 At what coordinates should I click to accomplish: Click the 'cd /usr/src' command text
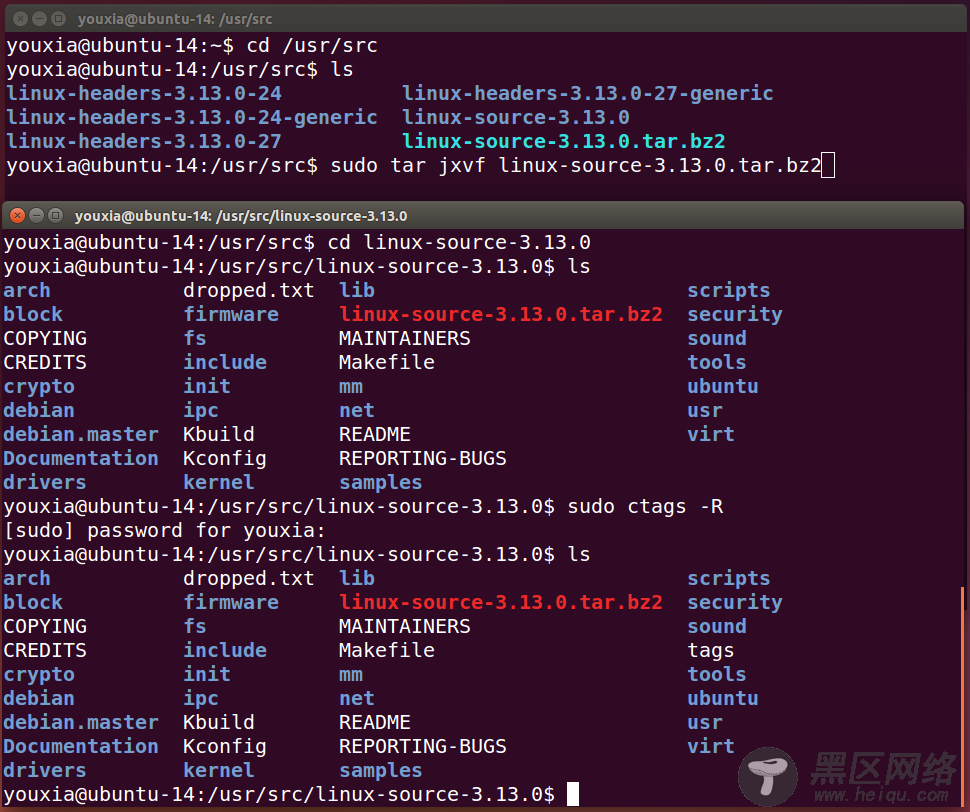tap(312, 46)
